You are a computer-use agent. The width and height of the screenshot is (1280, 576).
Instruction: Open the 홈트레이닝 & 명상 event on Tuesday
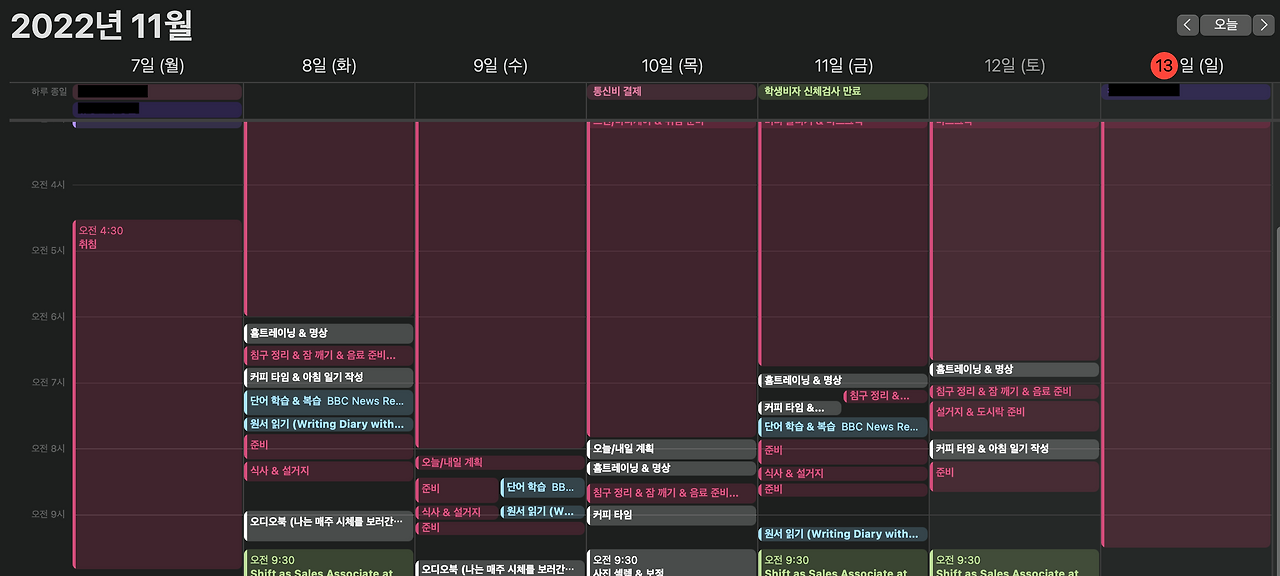(328, 333)
